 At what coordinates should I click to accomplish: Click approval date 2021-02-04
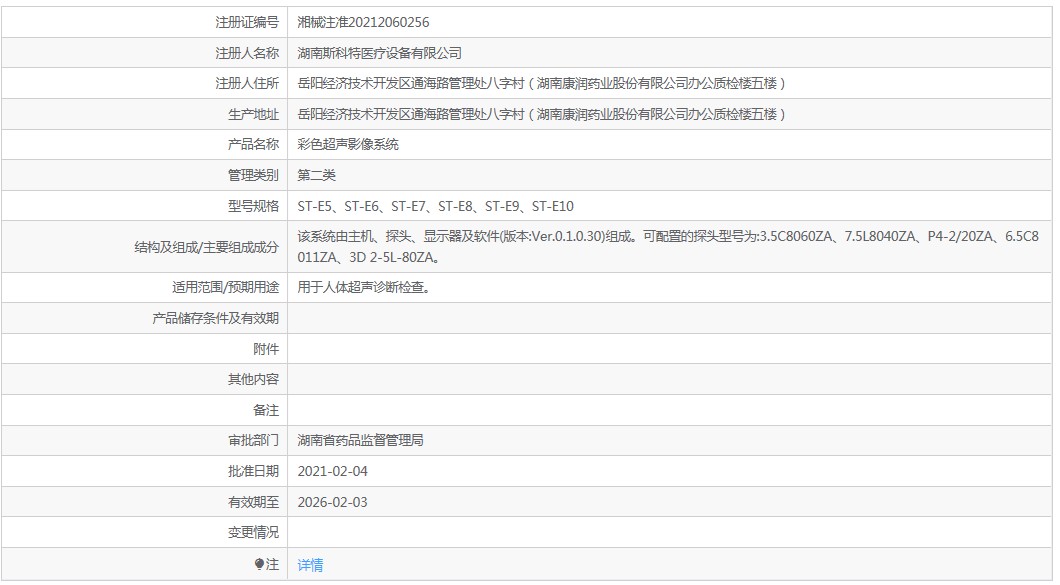333,471
